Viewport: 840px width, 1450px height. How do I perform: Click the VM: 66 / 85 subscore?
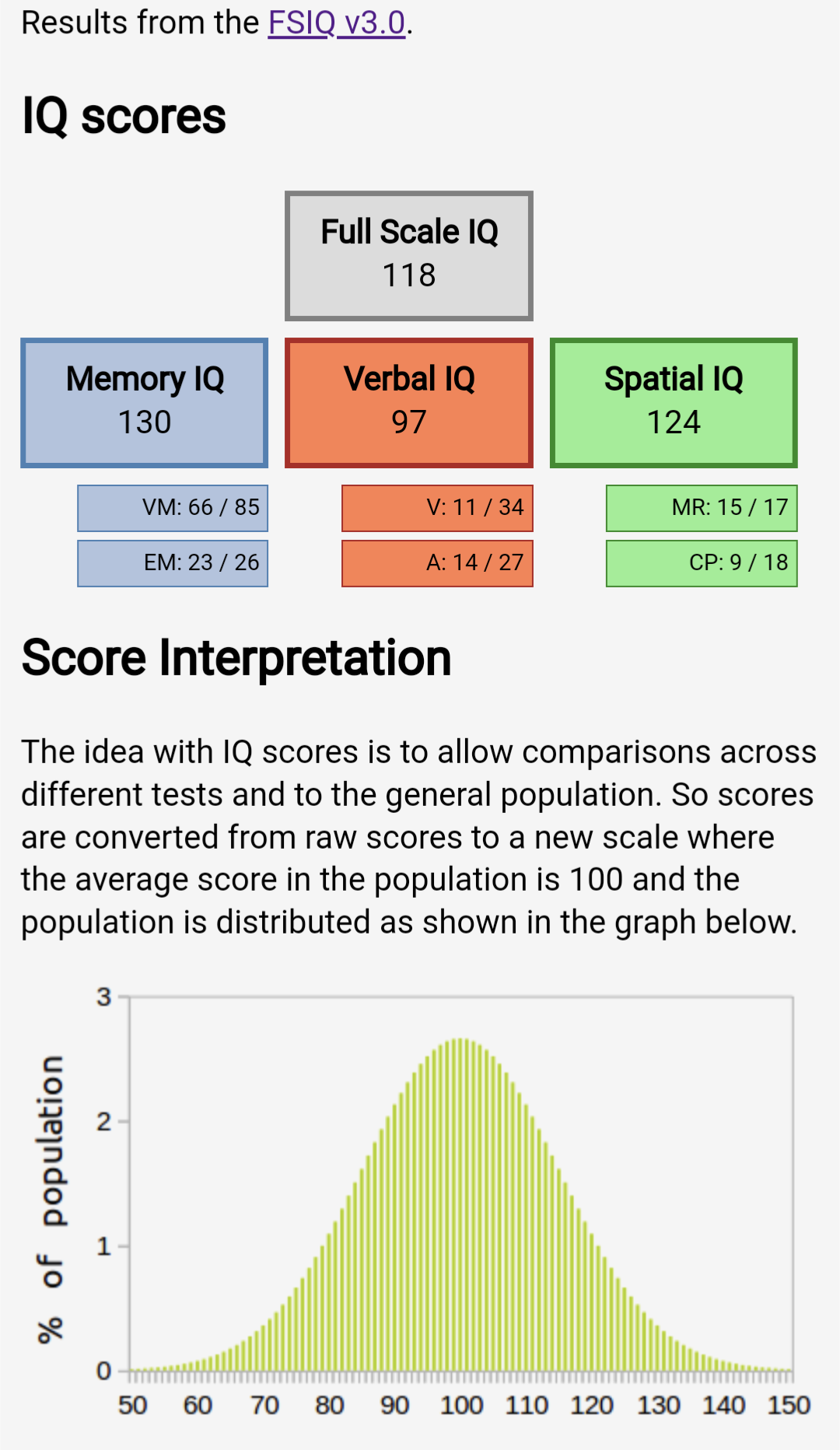point(173,508)
